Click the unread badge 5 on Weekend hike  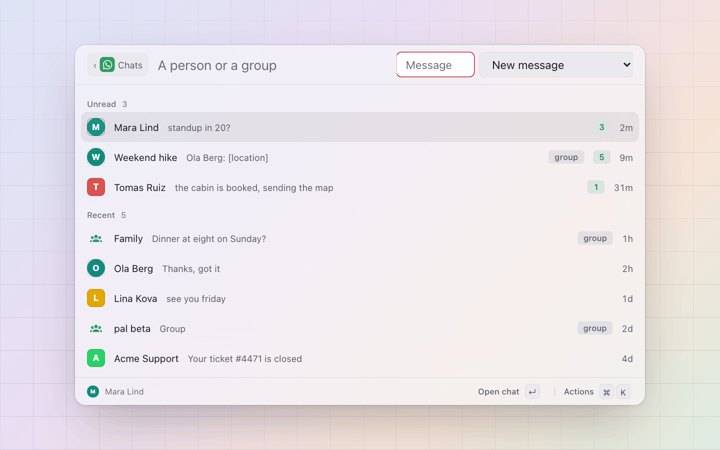point(601,157)
